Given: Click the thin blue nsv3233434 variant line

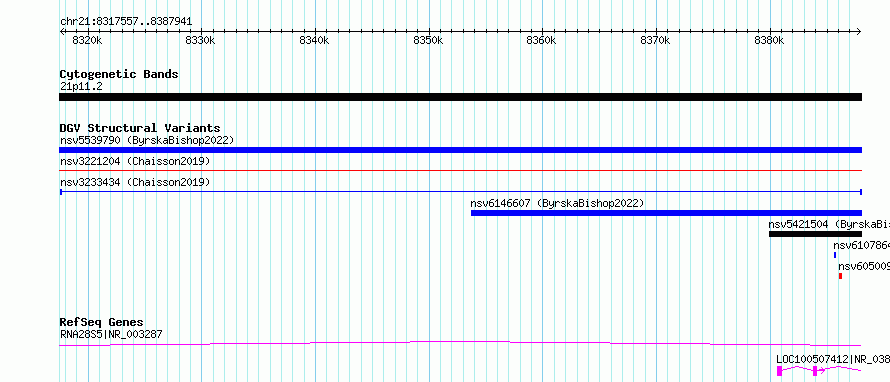Looking at the screenshot, I should click(x=460, y=192).
